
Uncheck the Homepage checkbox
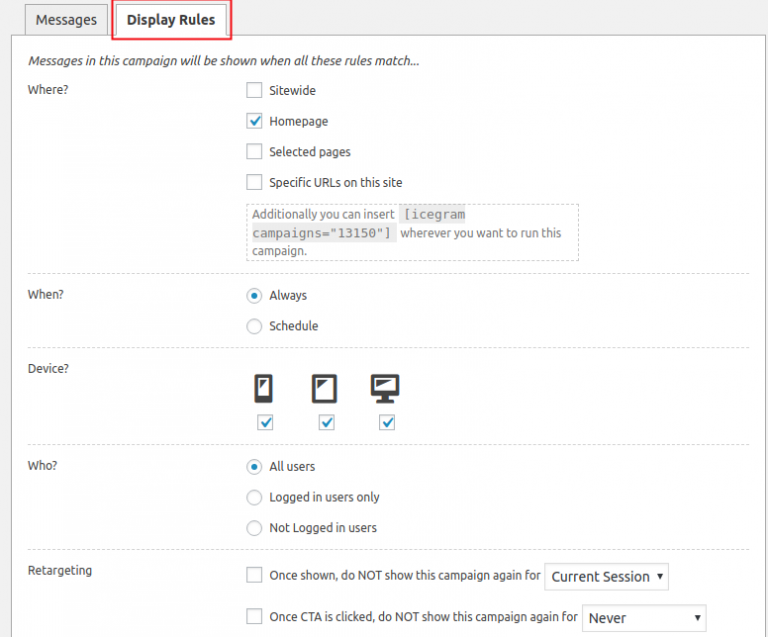255,121
